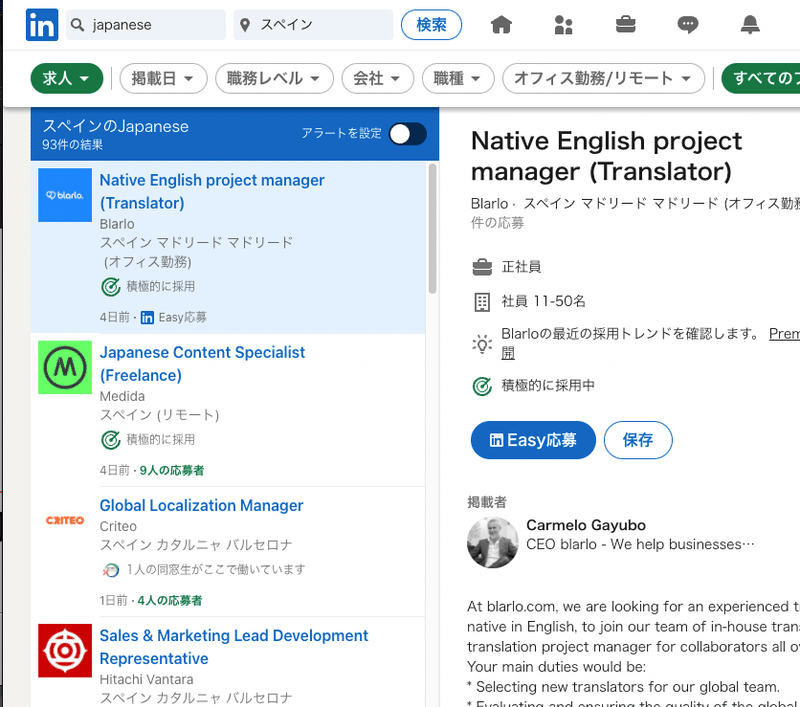The width and height of the screenshot is (800, 707).
Task: Open the 会社 company filter dropdown
Action: 378,79
